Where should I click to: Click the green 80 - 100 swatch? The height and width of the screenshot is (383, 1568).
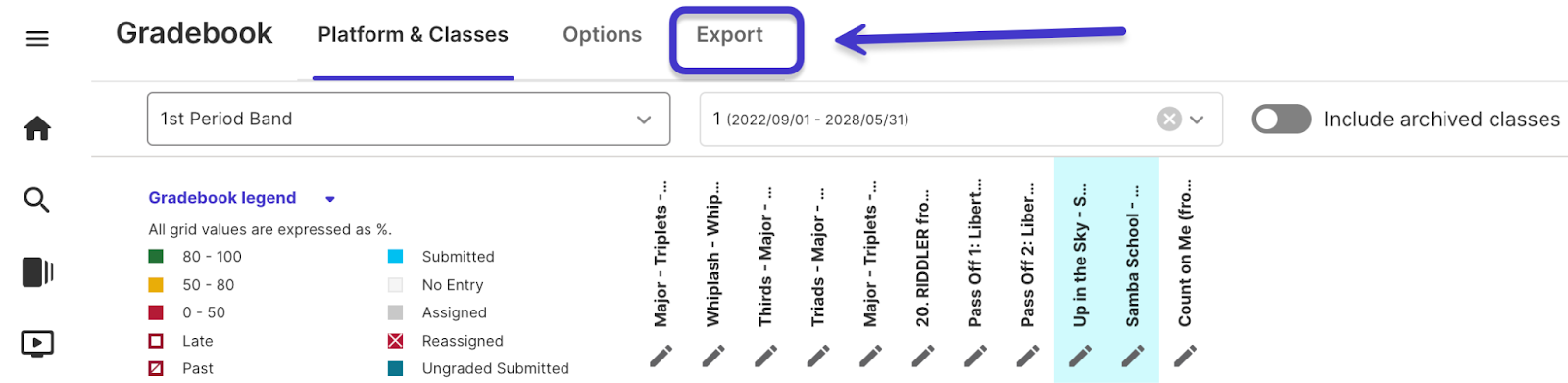point(156,257)
